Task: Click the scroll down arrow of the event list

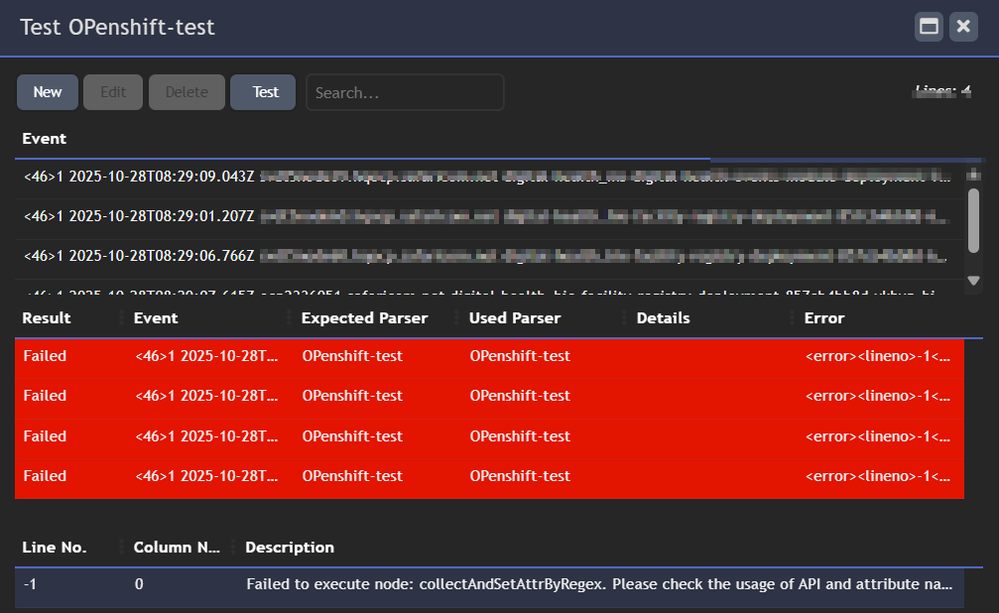Action: (974, 280)
